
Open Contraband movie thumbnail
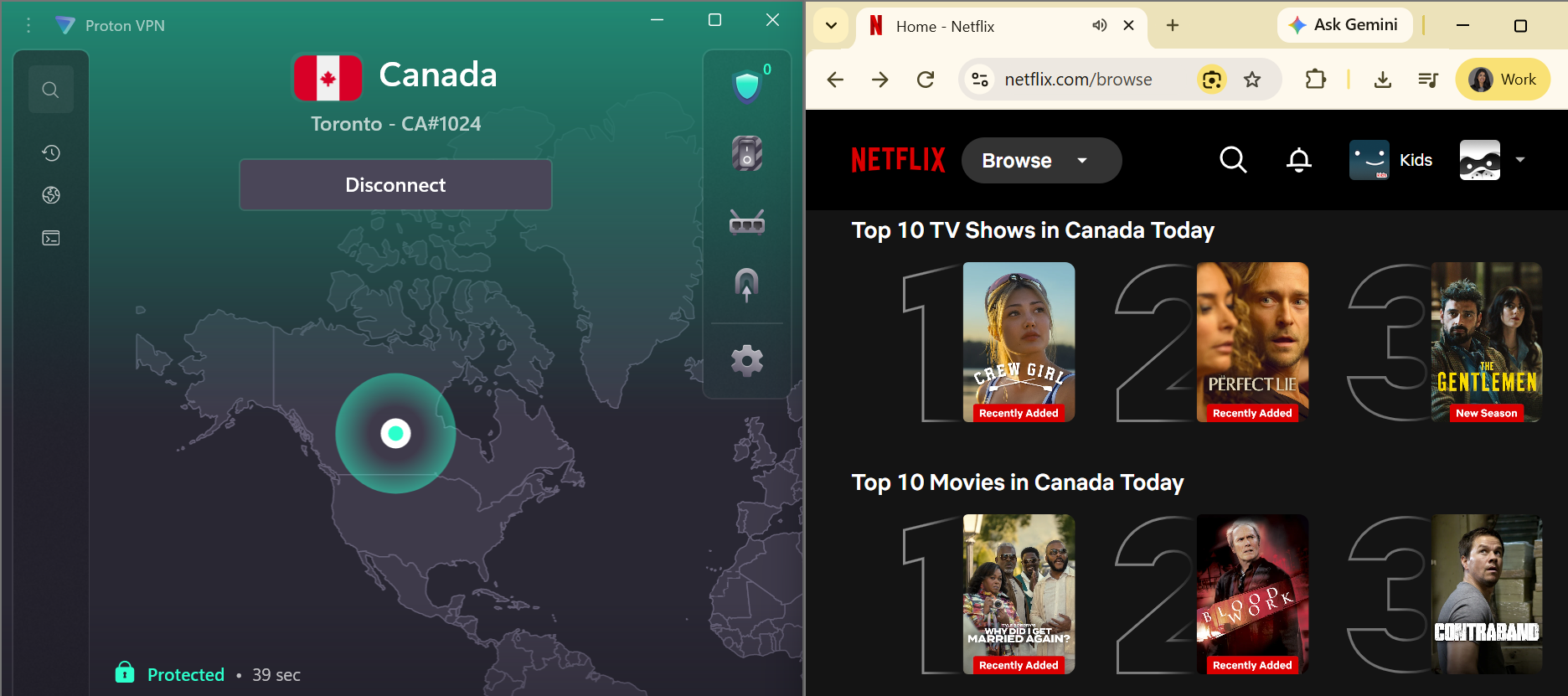(x=1486, y=594)
